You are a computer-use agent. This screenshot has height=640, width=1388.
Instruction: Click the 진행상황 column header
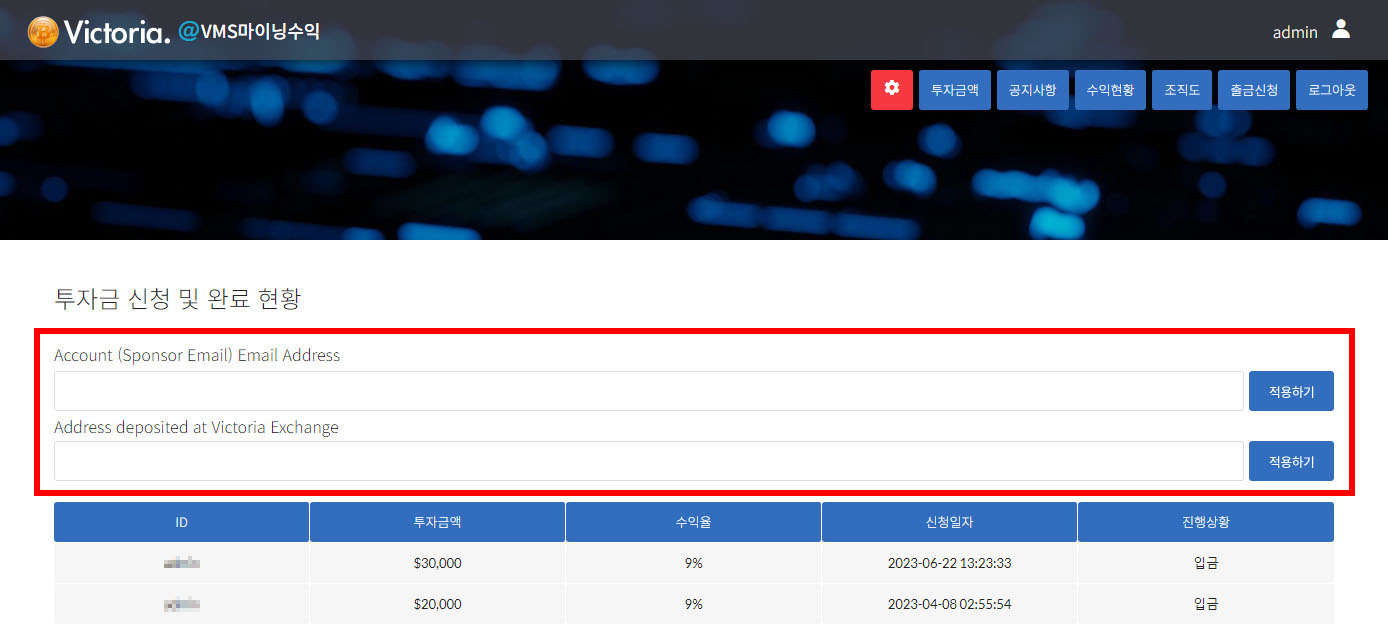click(1205, 522)
